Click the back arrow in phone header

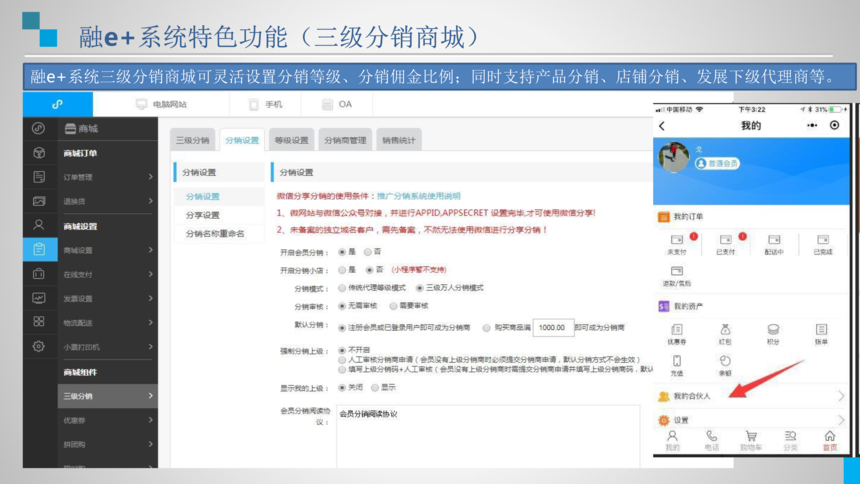(662, 126)
